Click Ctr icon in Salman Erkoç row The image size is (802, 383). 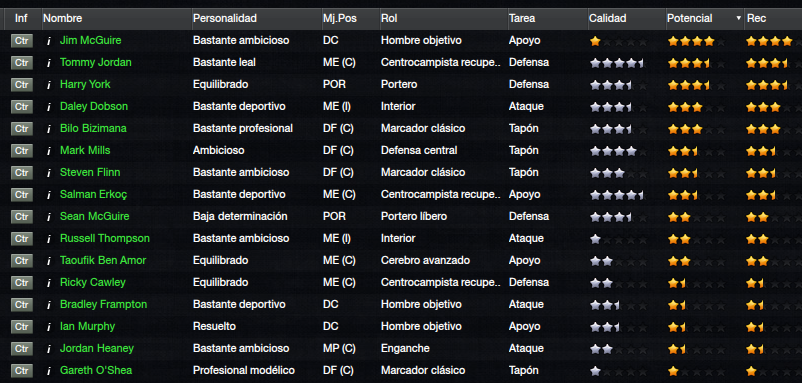[x=21, y=195]
